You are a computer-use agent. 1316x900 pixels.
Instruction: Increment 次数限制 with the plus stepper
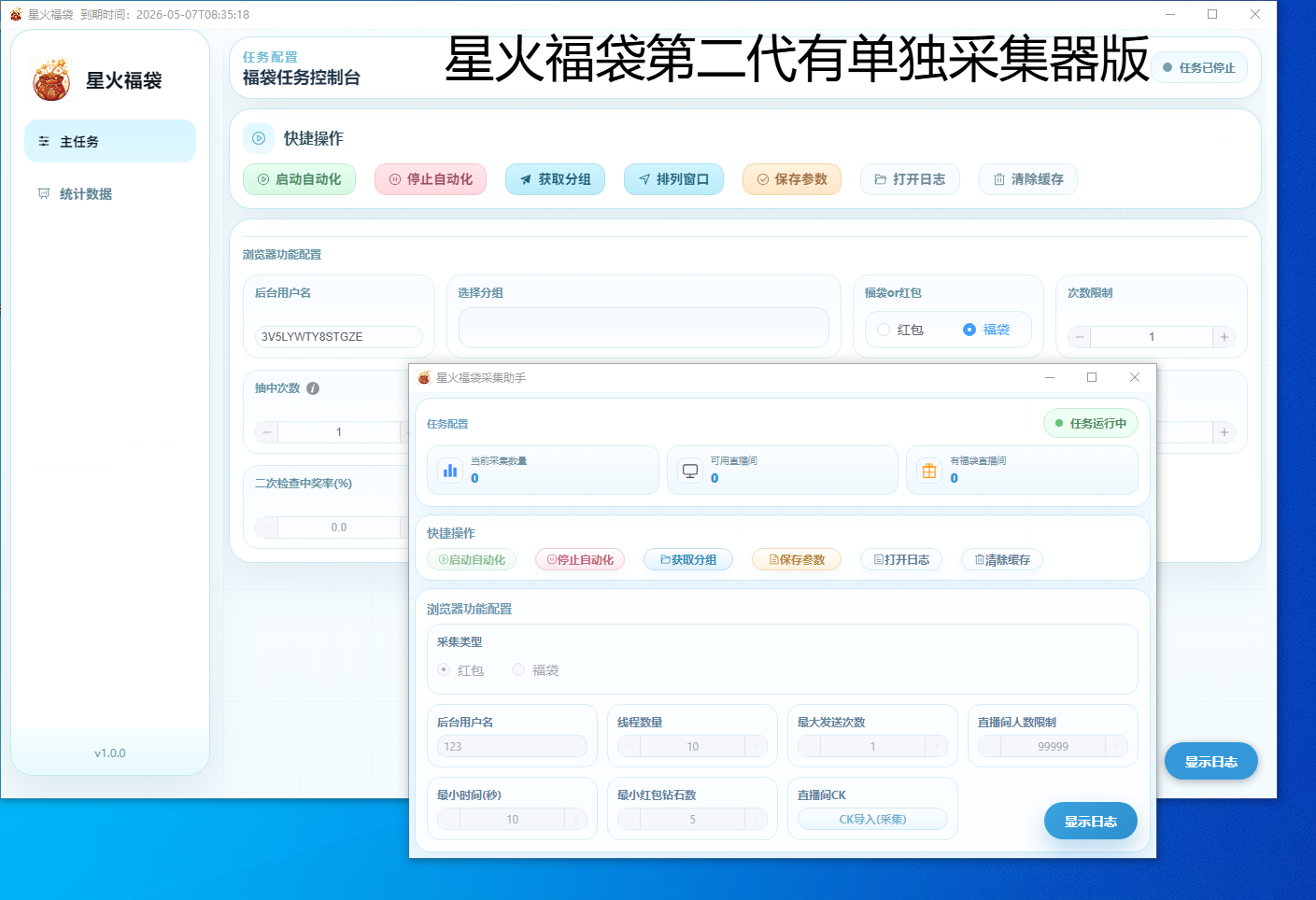point(1224,337)
